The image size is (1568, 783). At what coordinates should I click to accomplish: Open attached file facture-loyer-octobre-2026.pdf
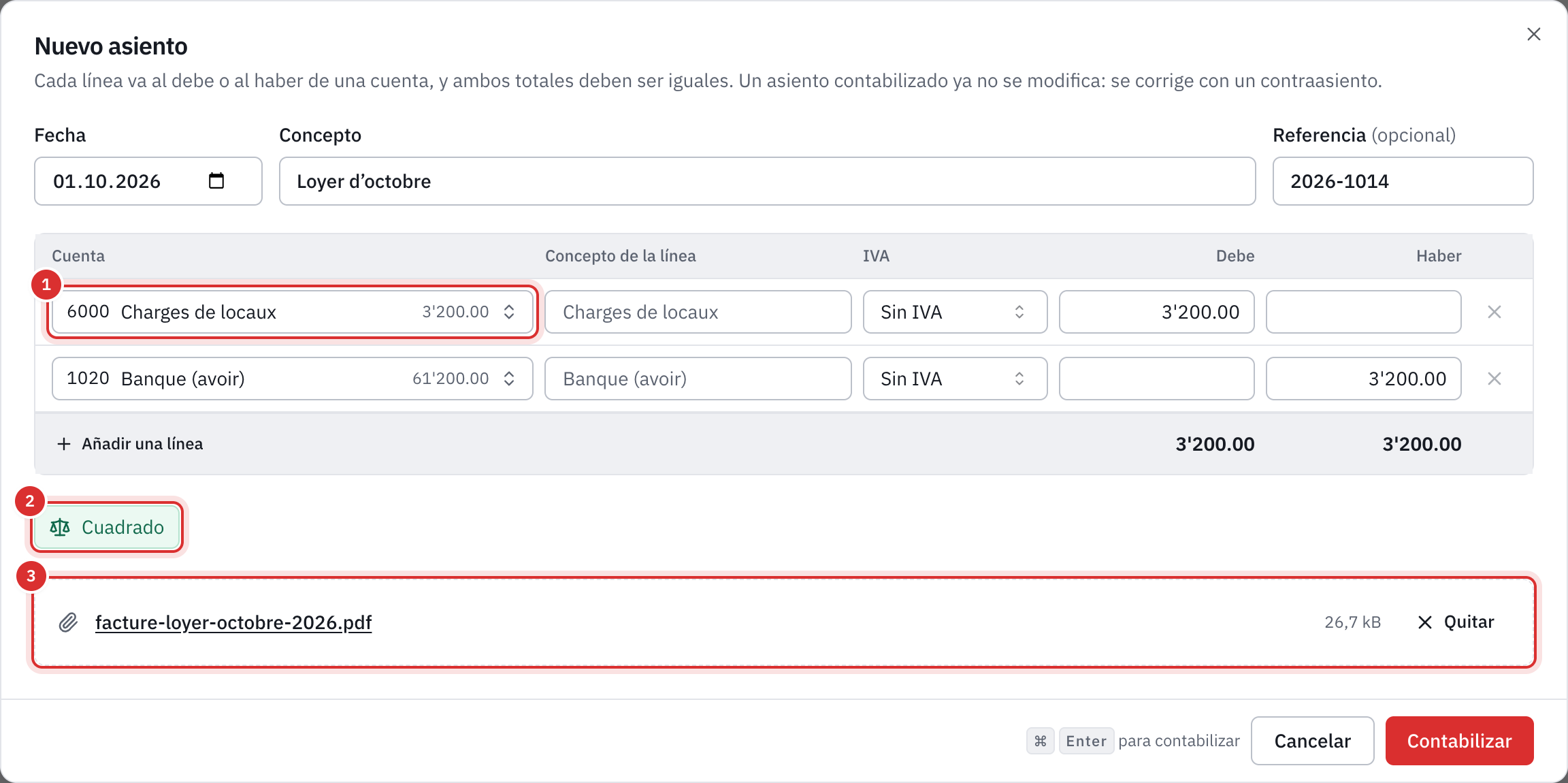coord(233,622)
